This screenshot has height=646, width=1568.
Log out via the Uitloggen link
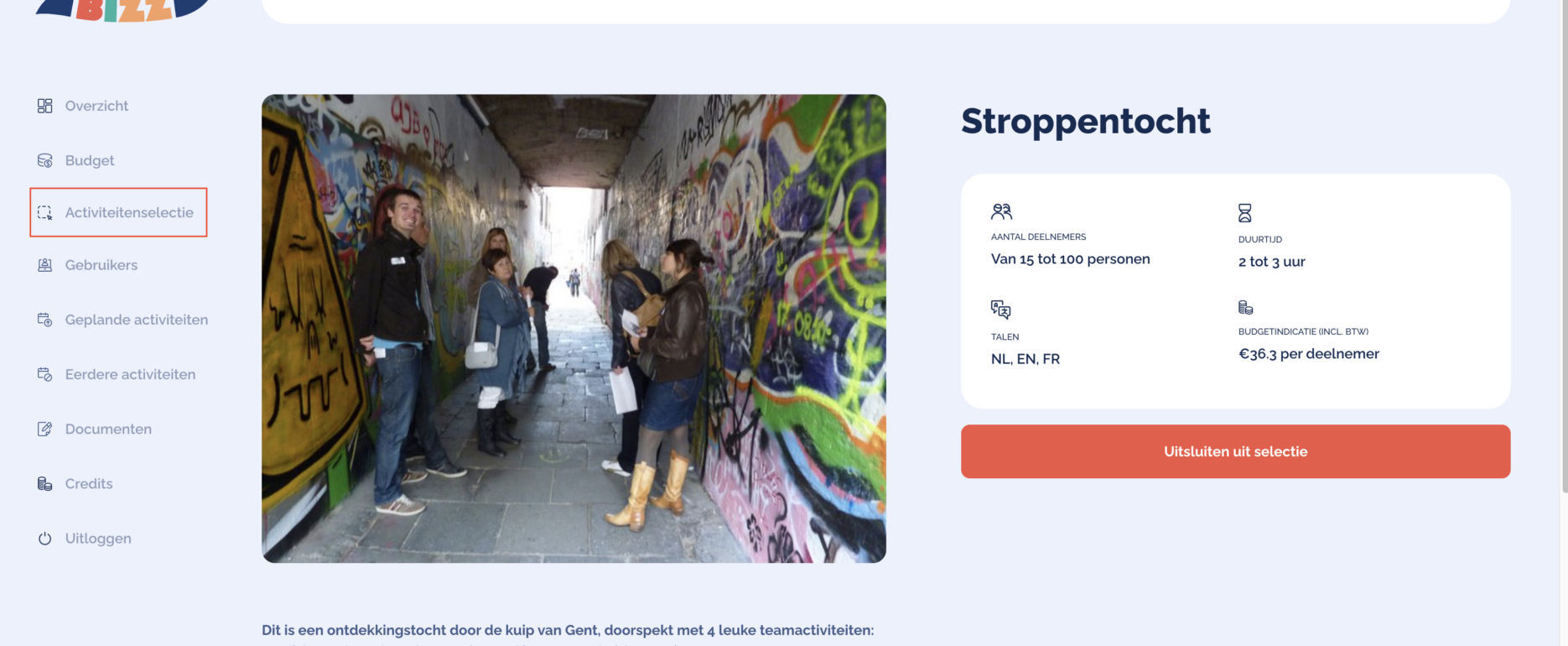(x=98, y=539)
